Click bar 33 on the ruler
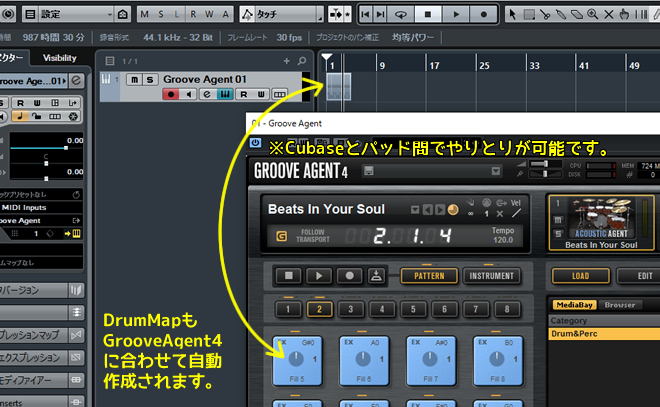Image resolution: width=660 pixels, height=407 pixels. 534,66
